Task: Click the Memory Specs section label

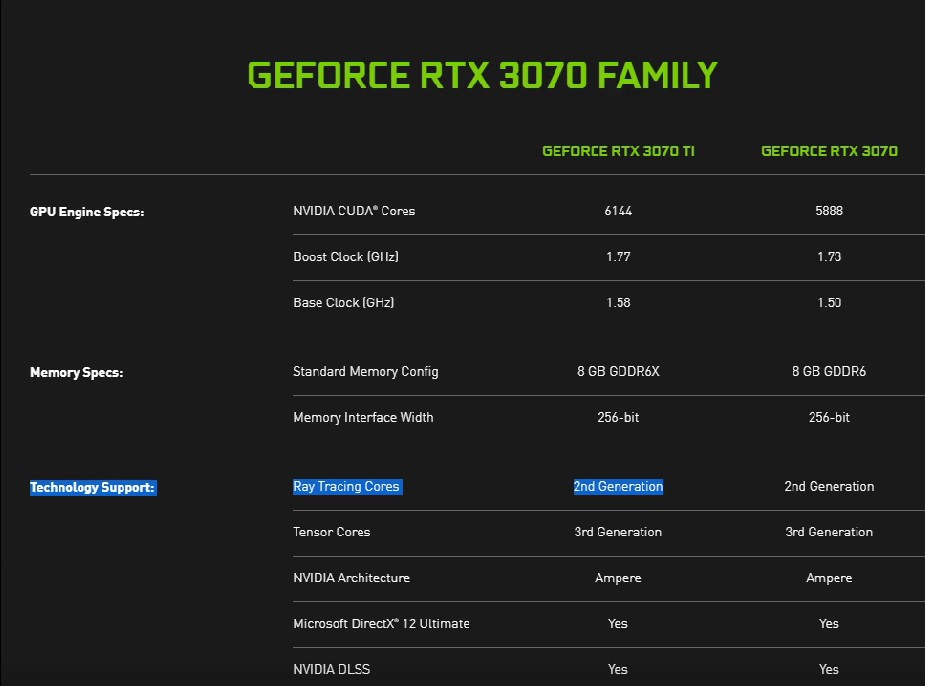Action: point(76,372)
